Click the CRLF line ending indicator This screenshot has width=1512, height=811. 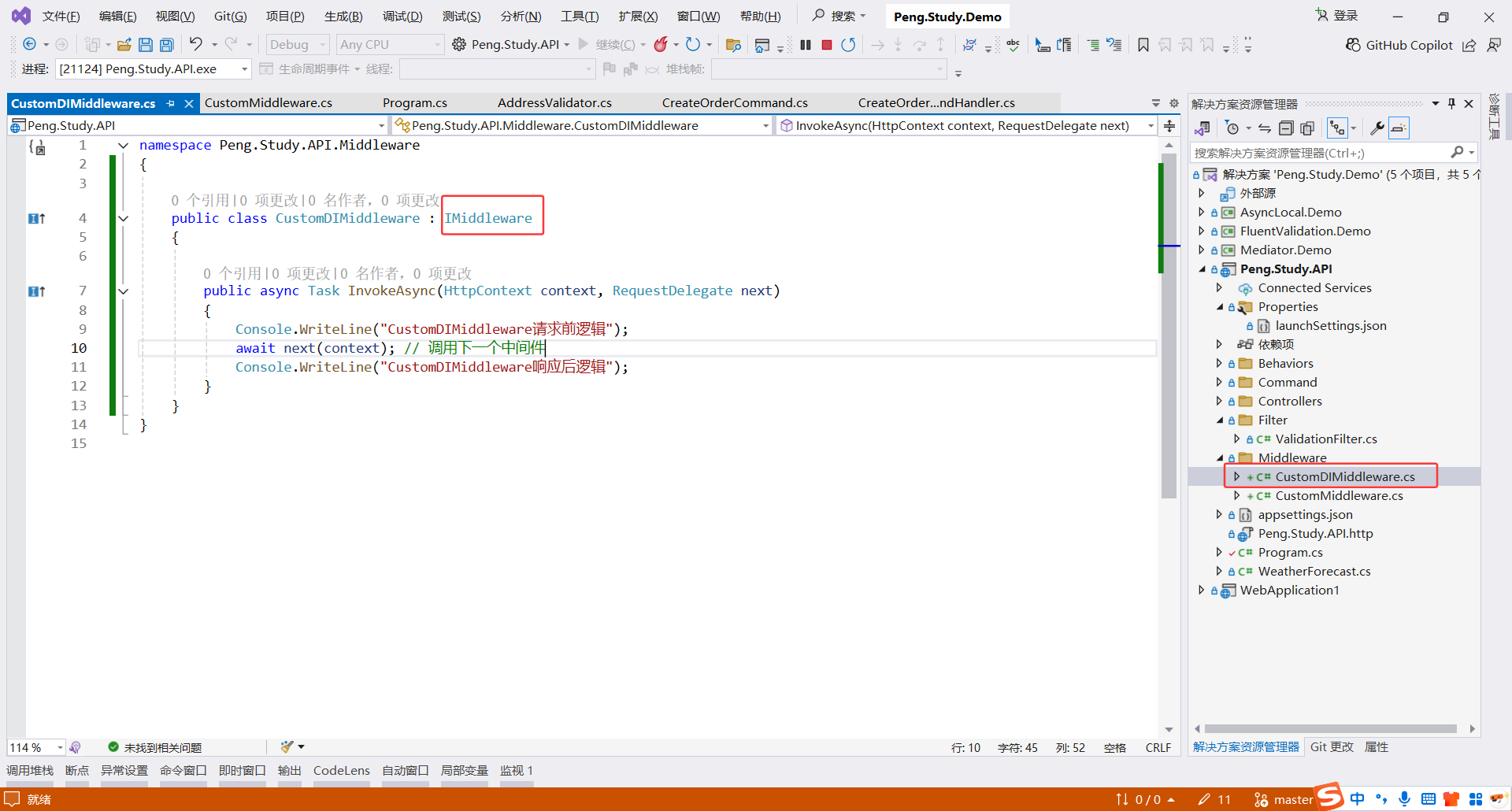point(1158,748)
